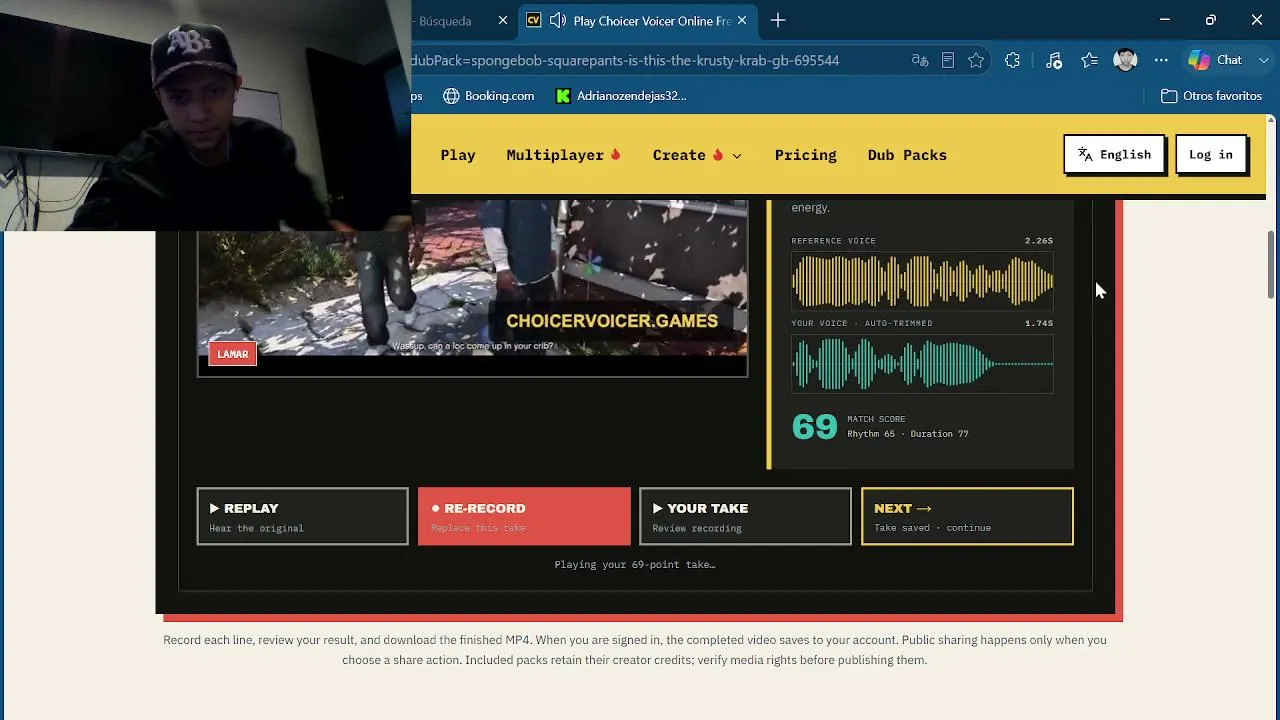Open the Otros favoritos folder

click(x=1211, y=96)
